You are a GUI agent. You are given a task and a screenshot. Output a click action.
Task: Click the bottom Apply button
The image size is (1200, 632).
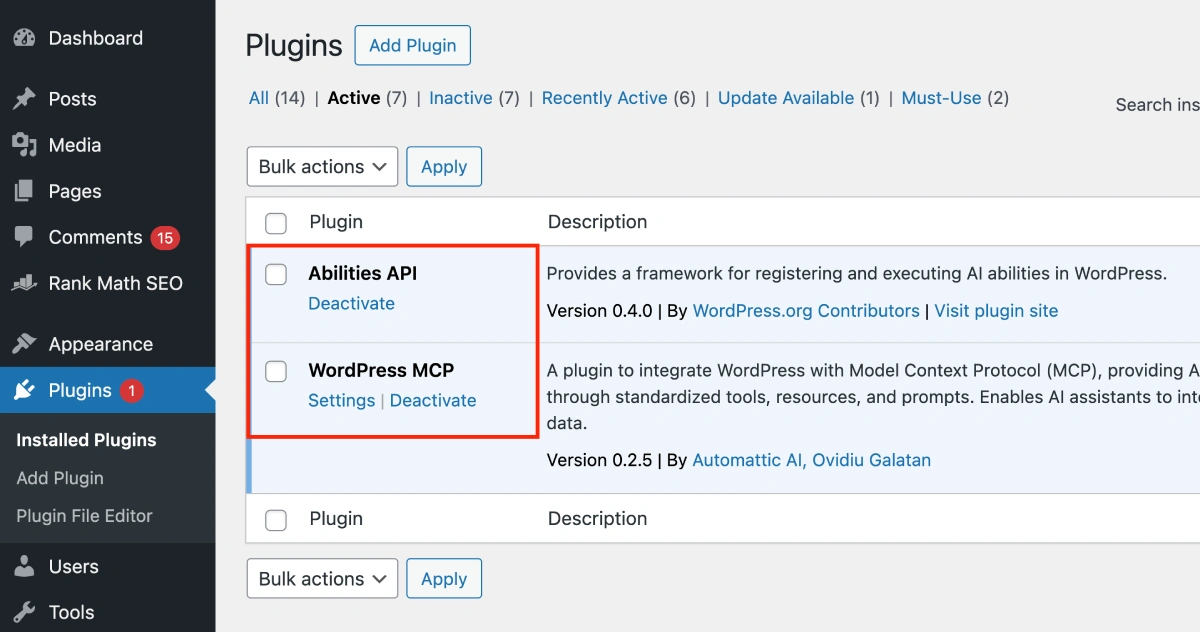tap(444, 579)
